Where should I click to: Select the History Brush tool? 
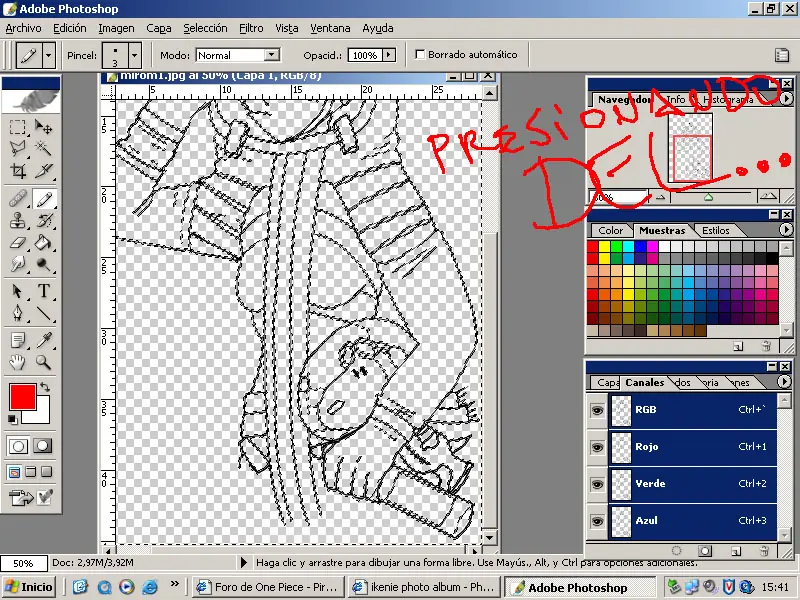44,220
